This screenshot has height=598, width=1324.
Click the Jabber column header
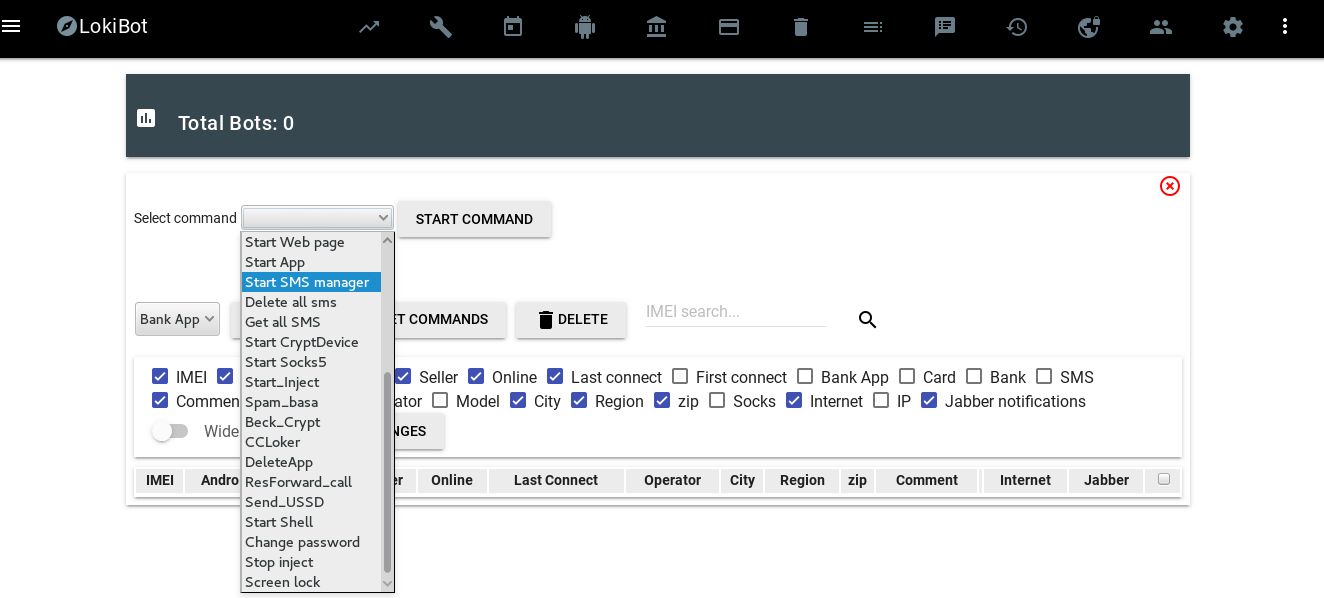click(x=1106, y=480)
